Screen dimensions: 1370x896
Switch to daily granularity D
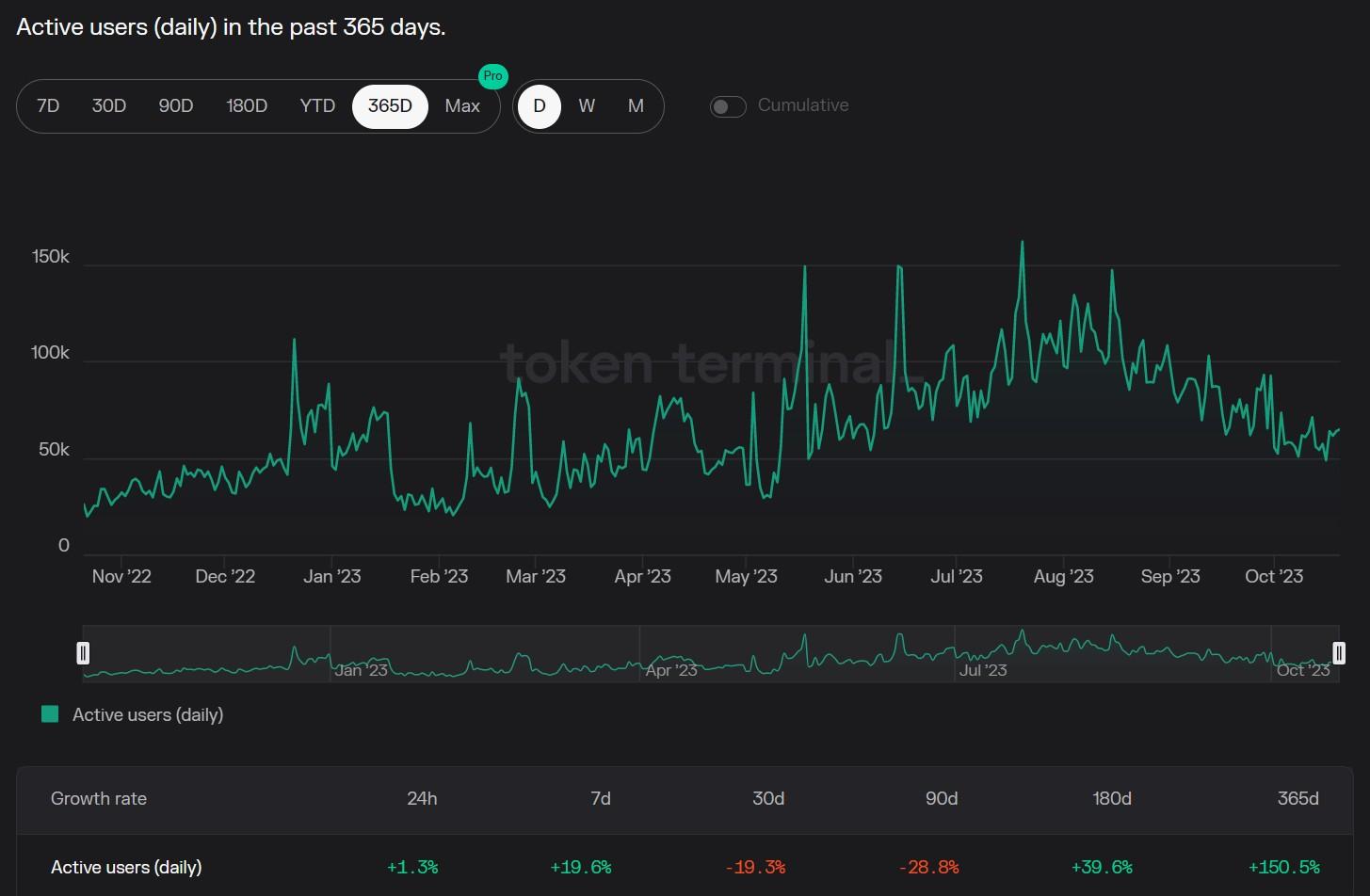[540, 105]
